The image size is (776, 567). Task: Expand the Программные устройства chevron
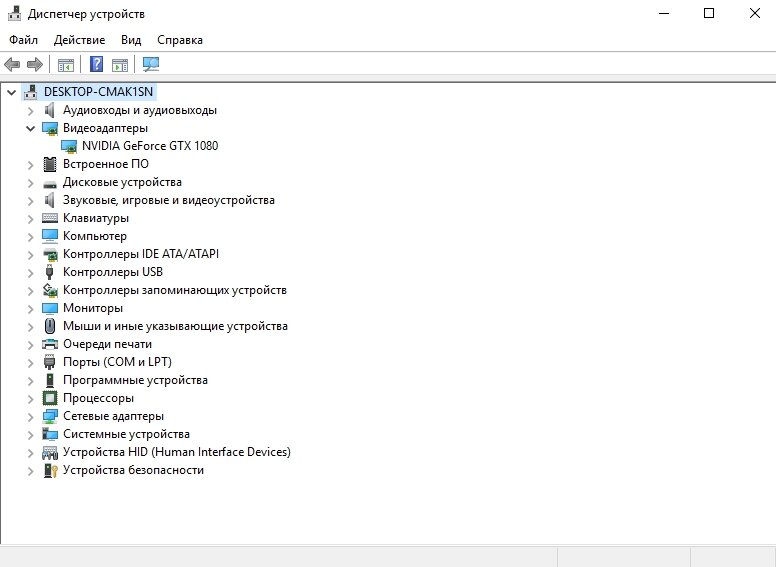point(31,381)
